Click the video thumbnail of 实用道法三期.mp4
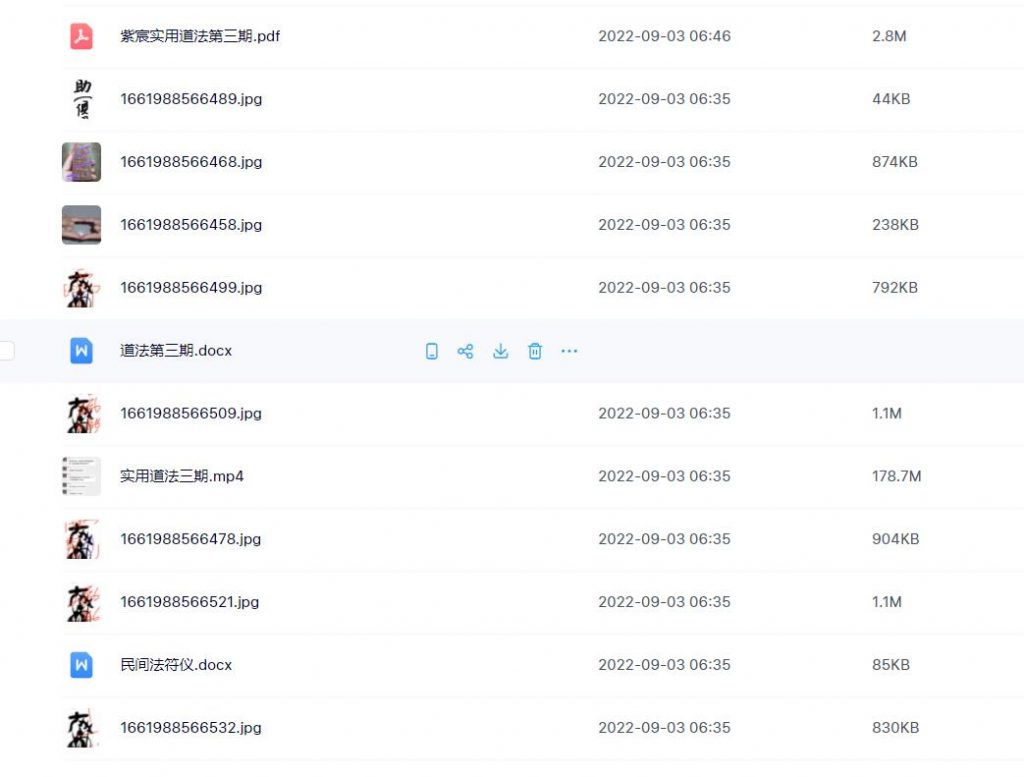Viewport: 1024px width, 777px height. (x=81, y=476)
